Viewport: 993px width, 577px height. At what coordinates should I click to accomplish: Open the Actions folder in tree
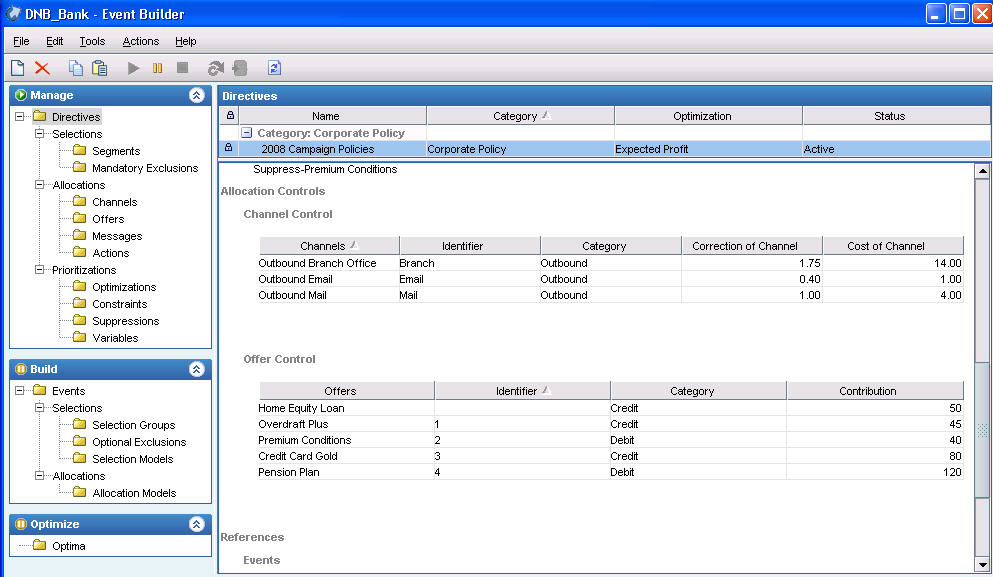coord(101,253)
